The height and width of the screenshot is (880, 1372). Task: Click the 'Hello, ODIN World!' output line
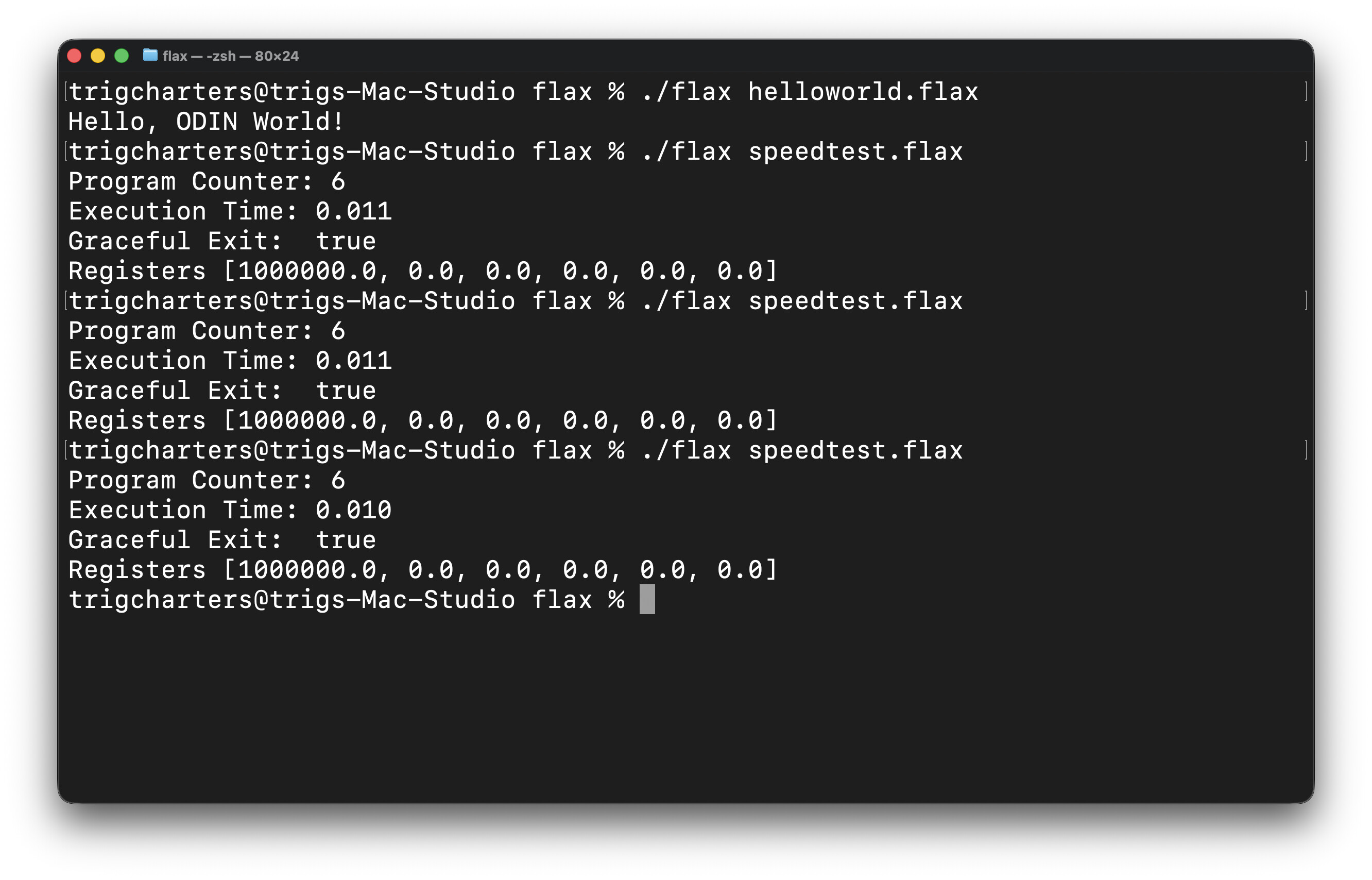coord(205,121)
